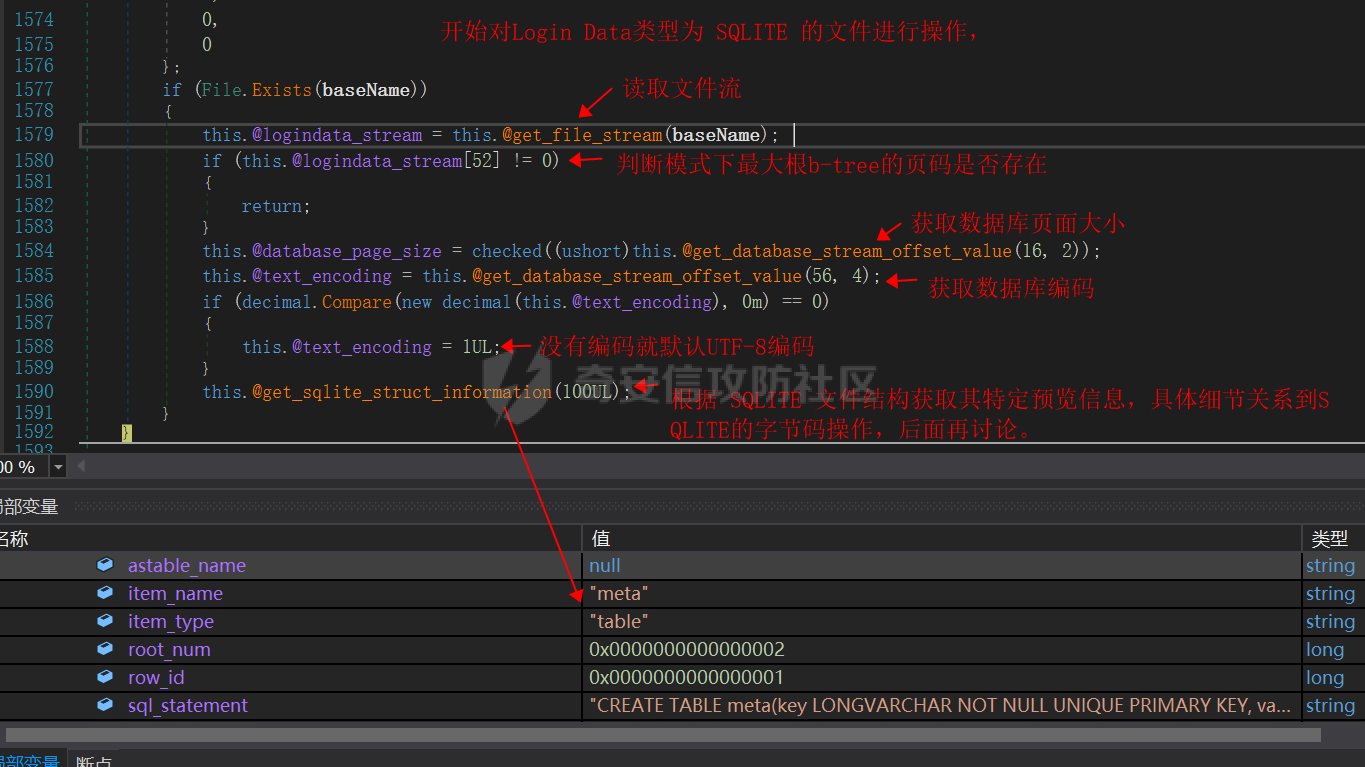Image resolution: width=1365 pixels, height=767 pixels.
Task: Click the field icon beside item_type
Action: tap(105, 621)
